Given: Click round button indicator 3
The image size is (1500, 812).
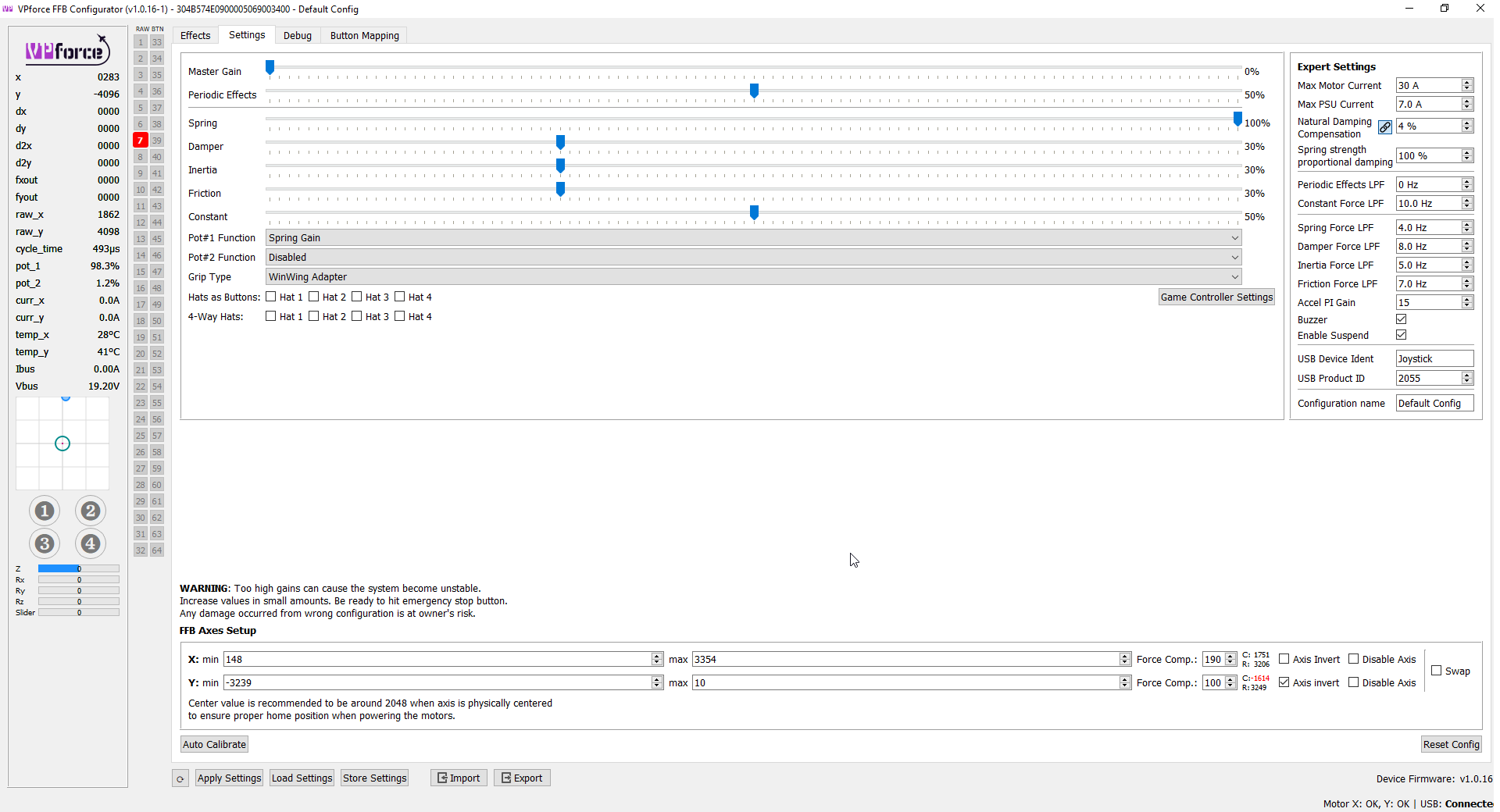Looking at the screenshot, I should (x=45, y=543).
